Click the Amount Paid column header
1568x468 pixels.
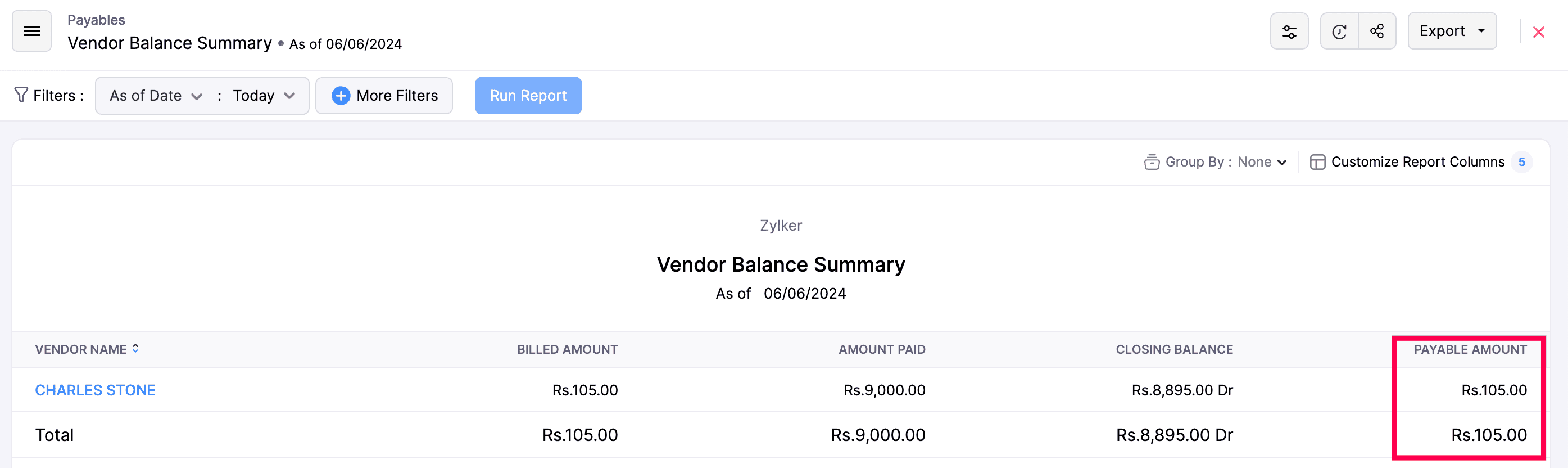pyautogui.click(x=881, y=350)
